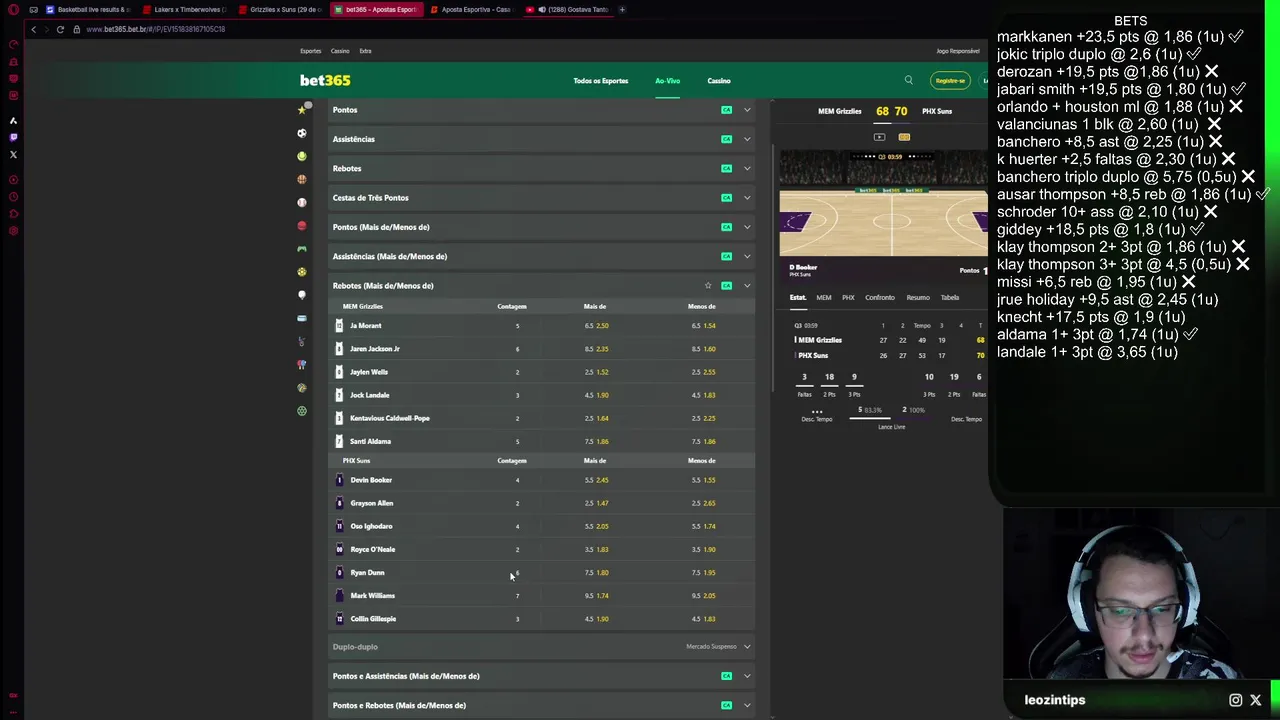
Task: Switch to live video stream icon
Action: (x=879, y=137)
